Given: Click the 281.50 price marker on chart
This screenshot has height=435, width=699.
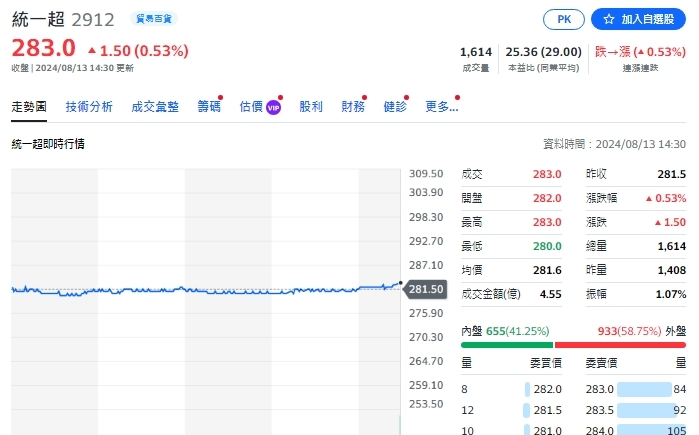Looking at the screenshot, I should [425, 289].
